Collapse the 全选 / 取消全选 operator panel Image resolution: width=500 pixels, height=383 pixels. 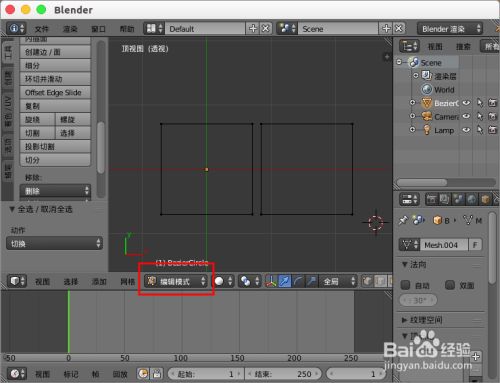[12, 209]
